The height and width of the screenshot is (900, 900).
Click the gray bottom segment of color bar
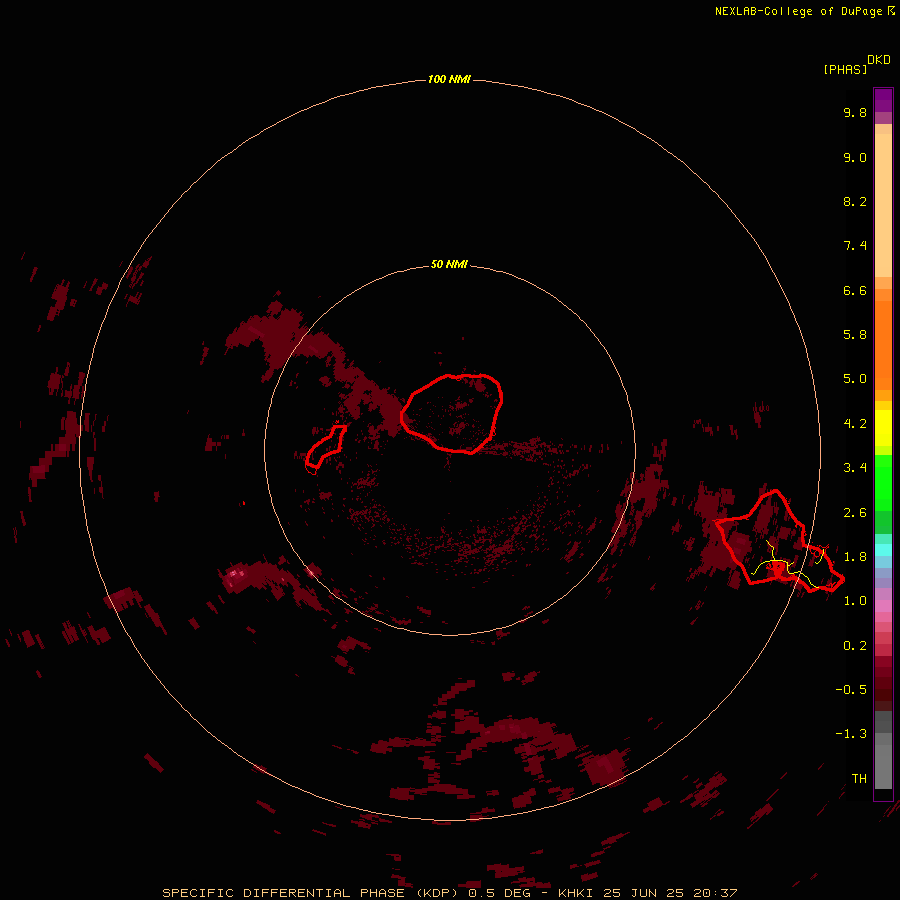click(883, 769)
